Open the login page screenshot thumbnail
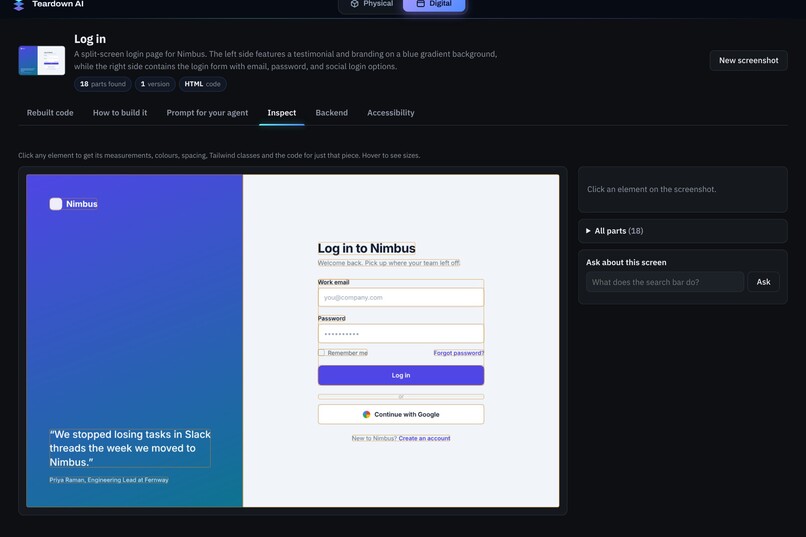This screenshot has height=537, width=806. [42, 60]
